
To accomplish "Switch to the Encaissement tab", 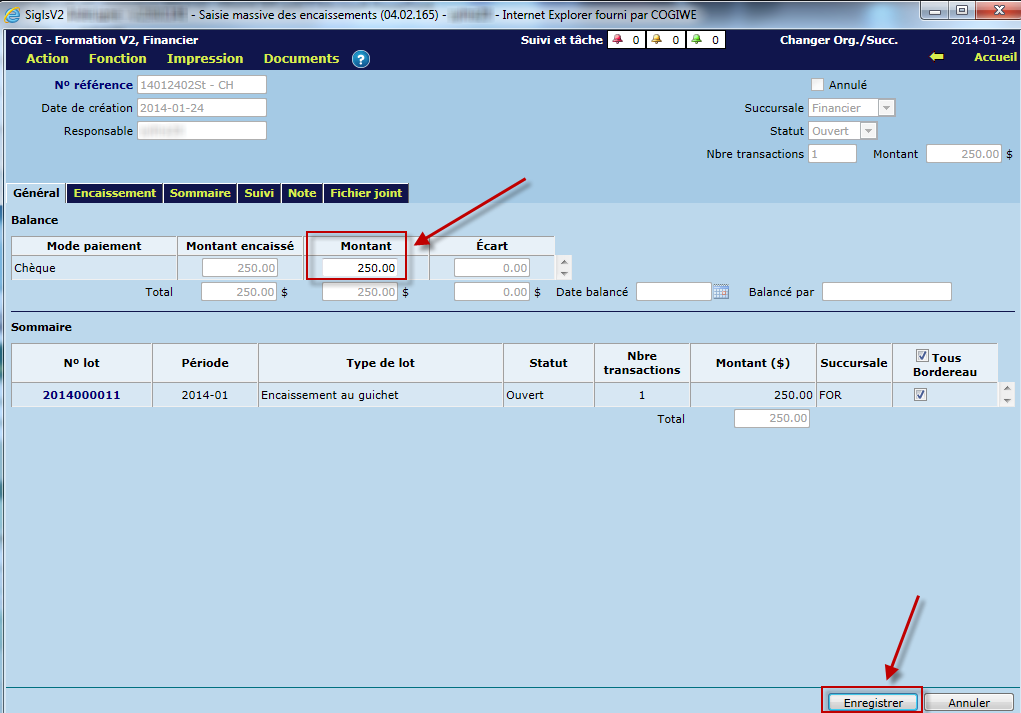I will pos(115,193).
